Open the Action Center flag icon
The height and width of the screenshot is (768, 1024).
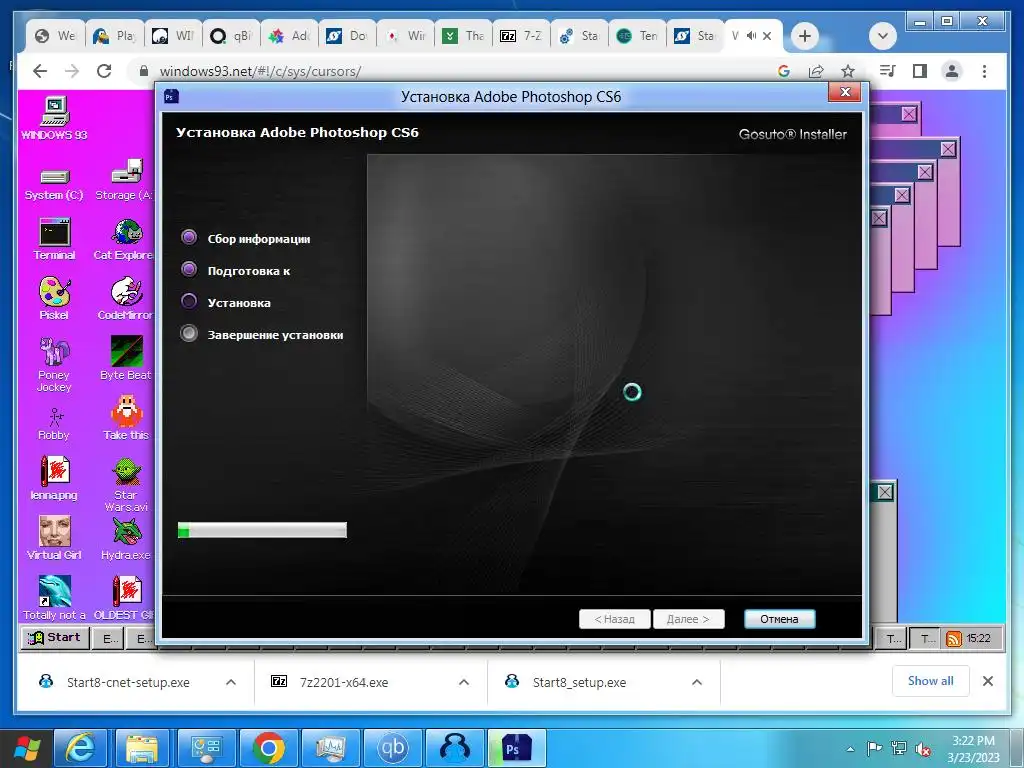[x=874, y=749]
